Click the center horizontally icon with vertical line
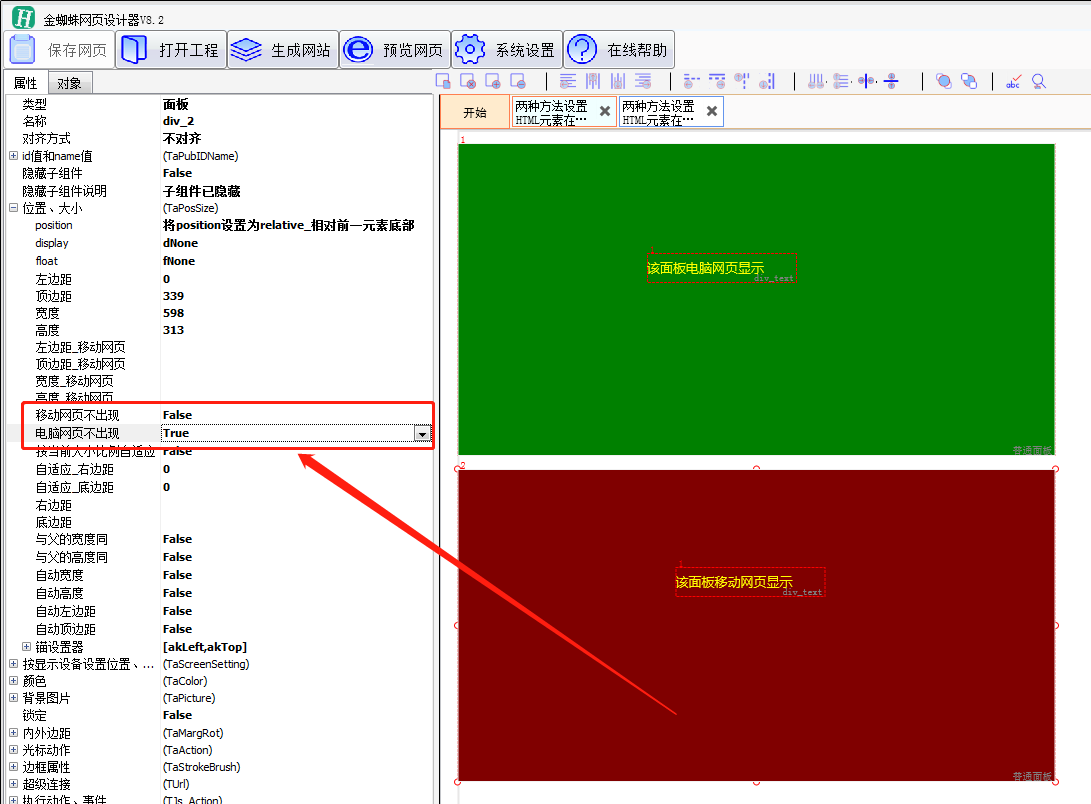This screenshot has width=1091, height=804. coord(867,81)
